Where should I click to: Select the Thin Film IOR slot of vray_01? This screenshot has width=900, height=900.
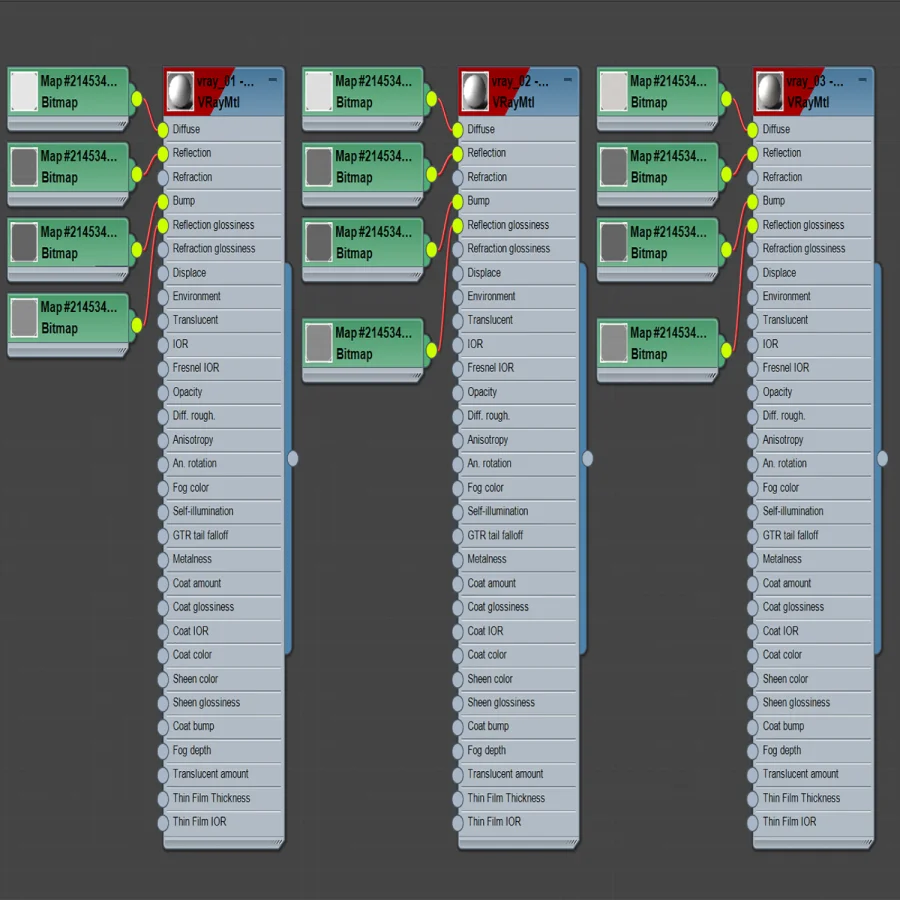[224, 822]
